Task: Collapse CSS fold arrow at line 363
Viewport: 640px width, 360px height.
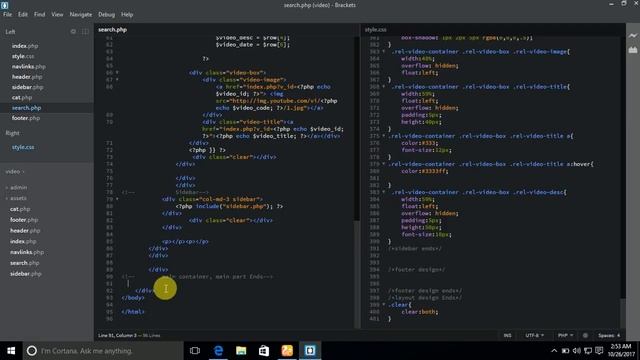Action: [x=384, y=52]
